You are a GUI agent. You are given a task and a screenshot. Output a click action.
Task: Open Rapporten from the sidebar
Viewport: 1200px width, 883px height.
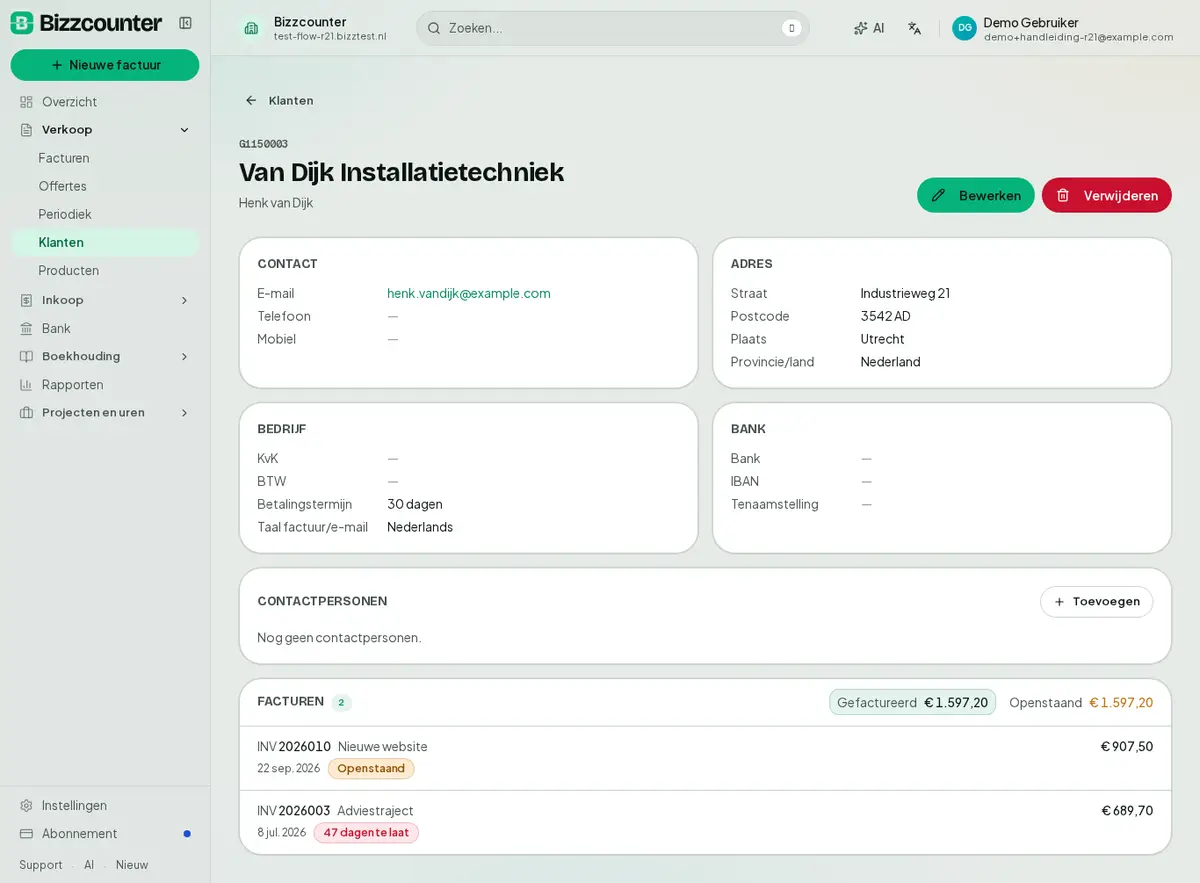pos(105,384)
